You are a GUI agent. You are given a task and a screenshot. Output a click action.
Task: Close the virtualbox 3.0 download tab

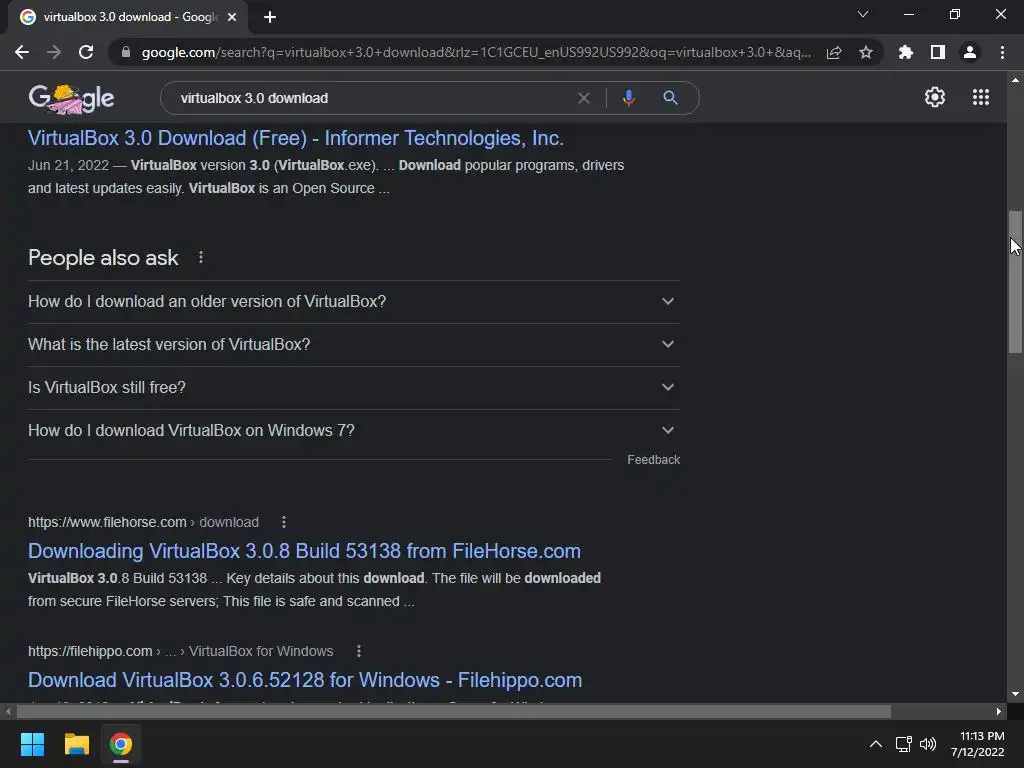(232, 17)
